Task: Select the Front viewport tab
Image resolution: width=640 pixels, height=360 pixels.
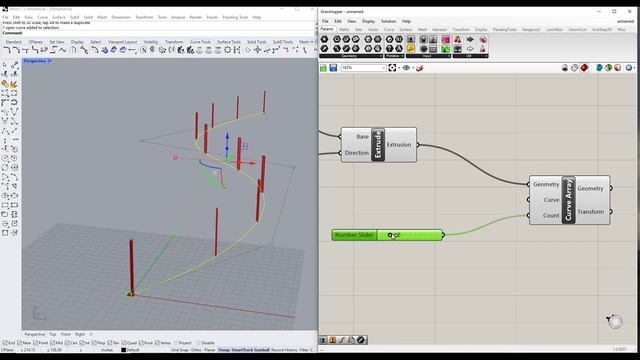Action: click(x=66, y=334)
